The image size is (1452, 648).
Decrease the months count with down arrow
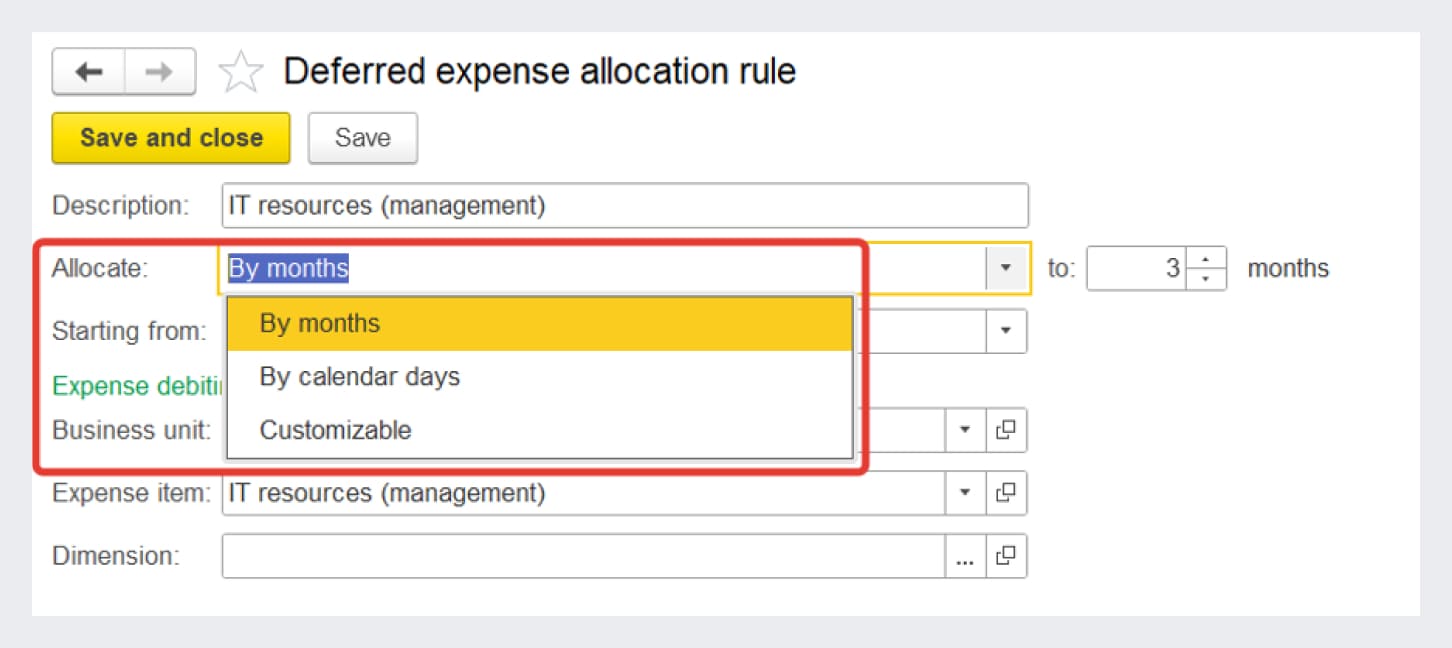1207,279
